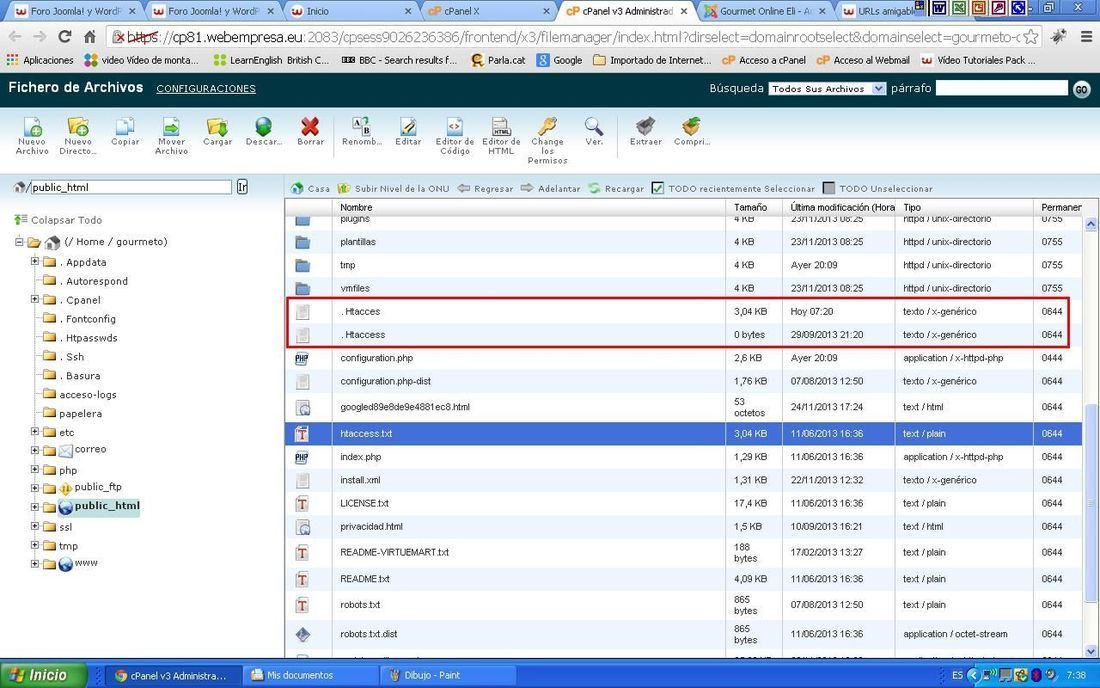Click Subir Nivel up-one-level icon
Viewport: 1100px width, 688px height.
[344, 189]
